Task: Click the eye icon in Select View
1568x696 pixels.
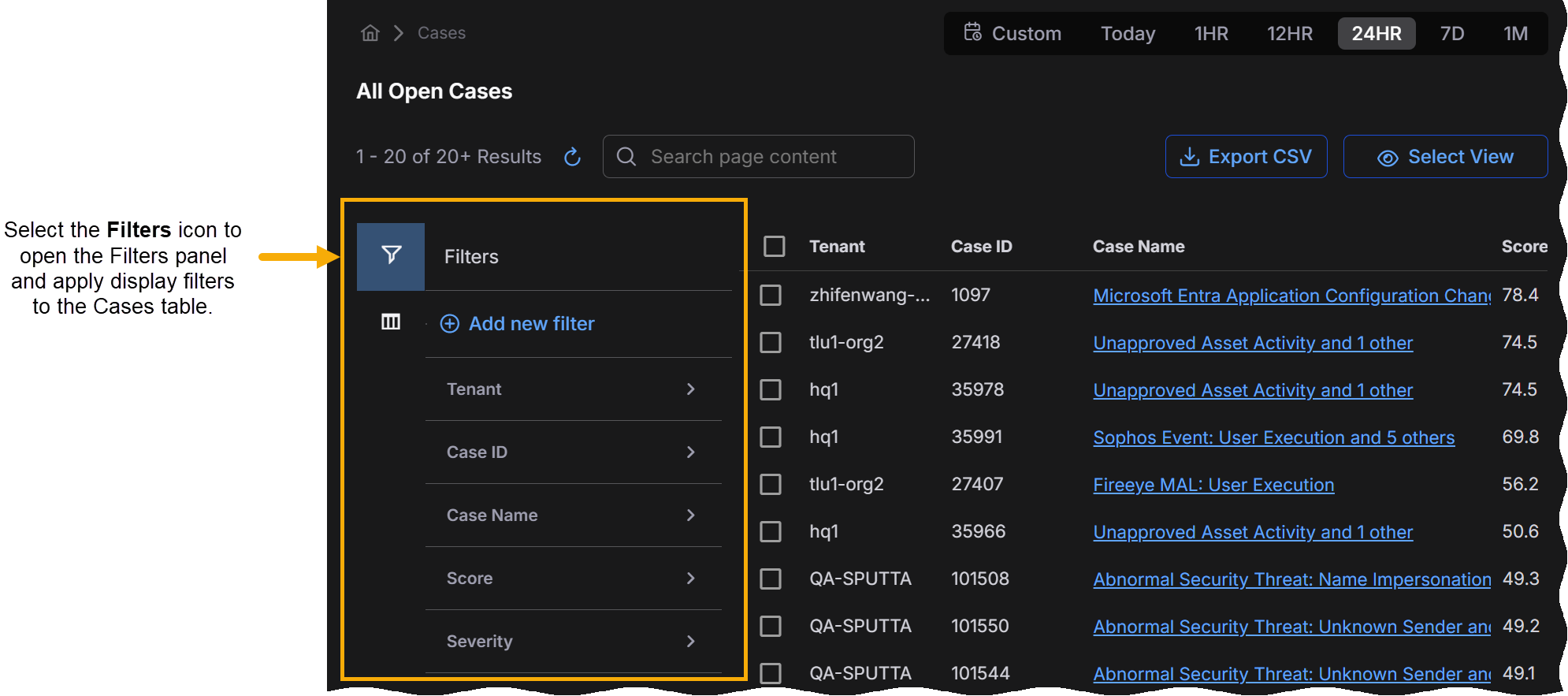Action: click(x=1388, y=158)
